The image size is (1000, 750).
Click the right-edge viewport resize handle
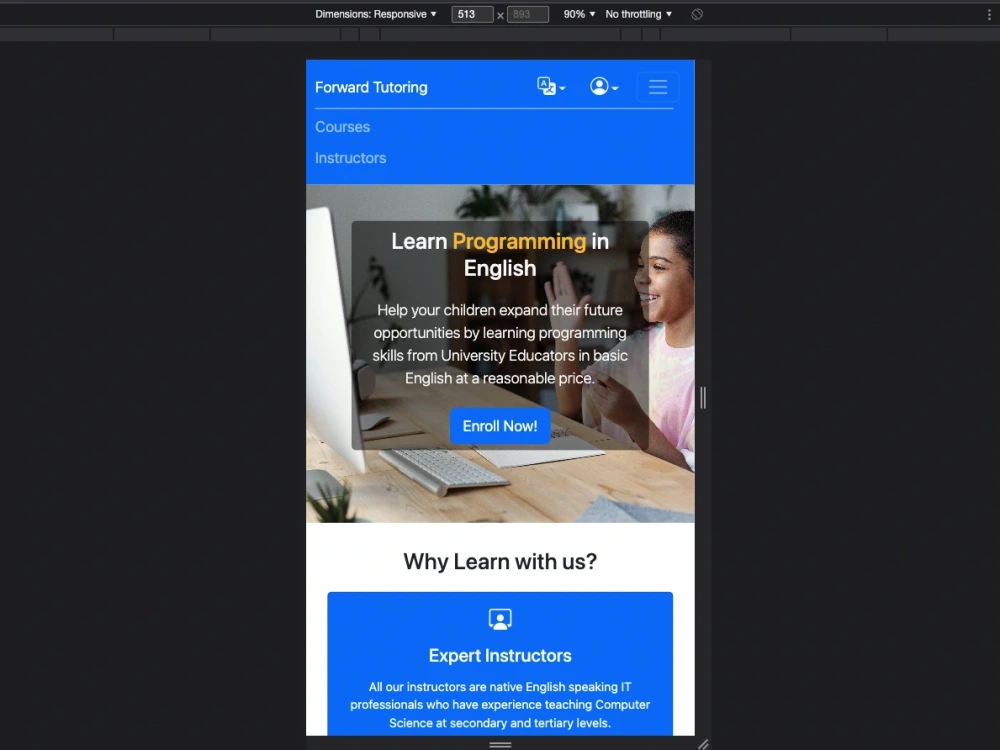point(703,397)
